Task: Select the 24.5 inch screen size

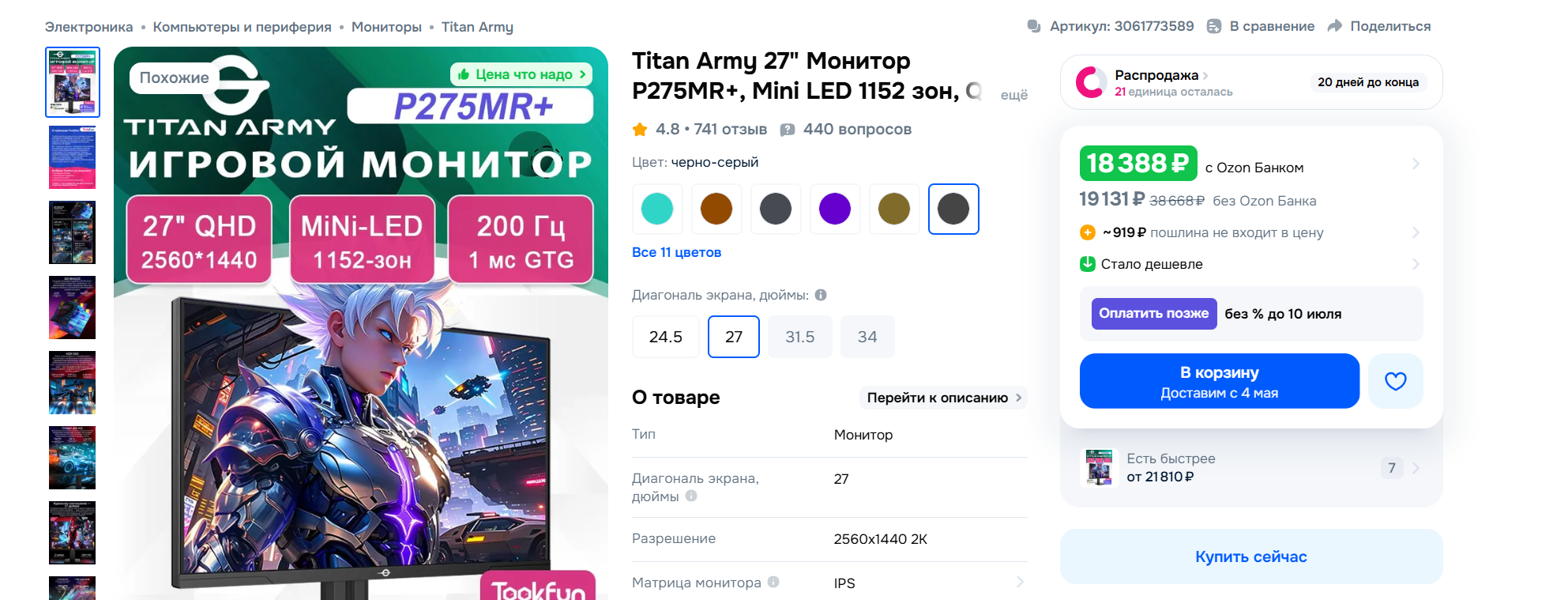Action: coord(666,337)
